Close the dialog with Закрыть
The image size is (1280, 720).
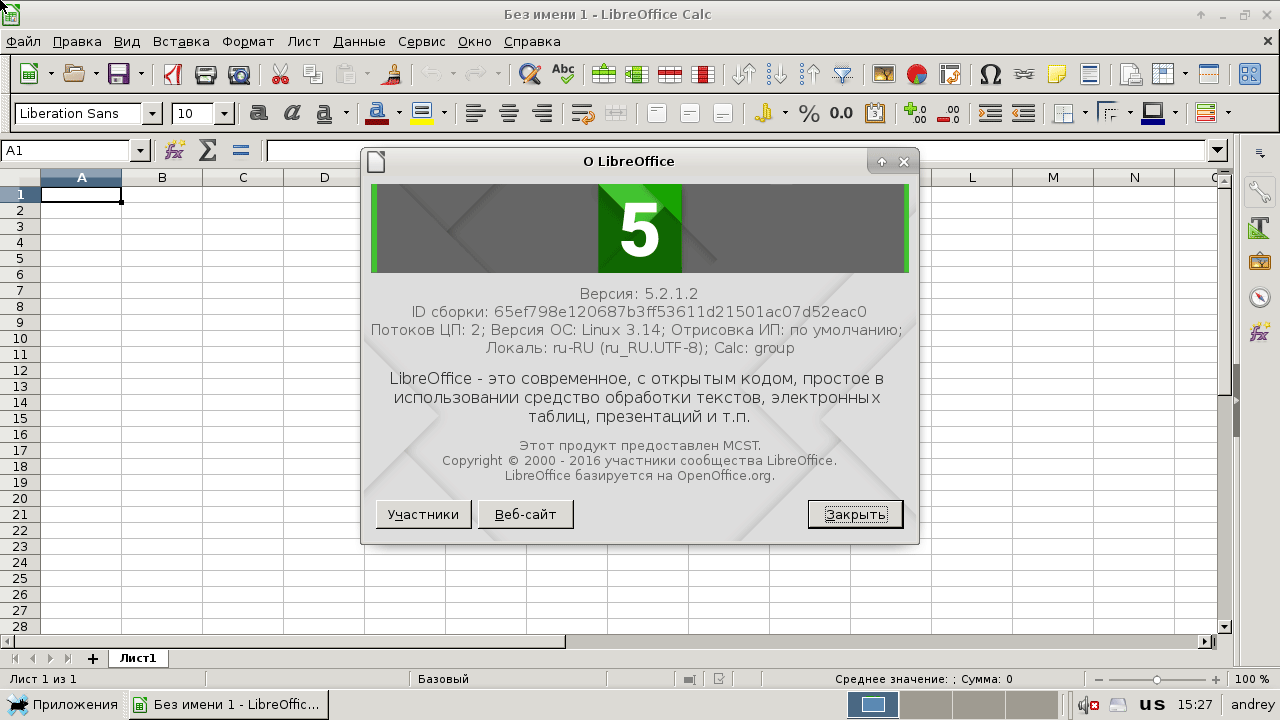coord(855,514)
